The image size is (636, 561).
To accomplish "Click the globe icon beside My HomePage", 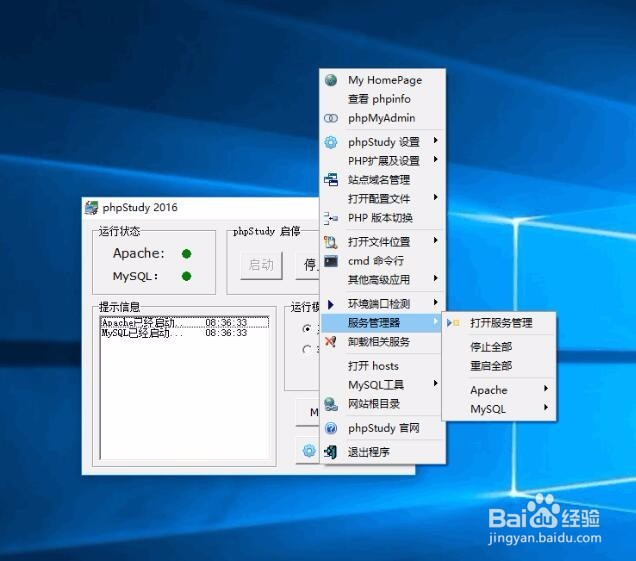I will pyautogui.click(x=331, y=80).
